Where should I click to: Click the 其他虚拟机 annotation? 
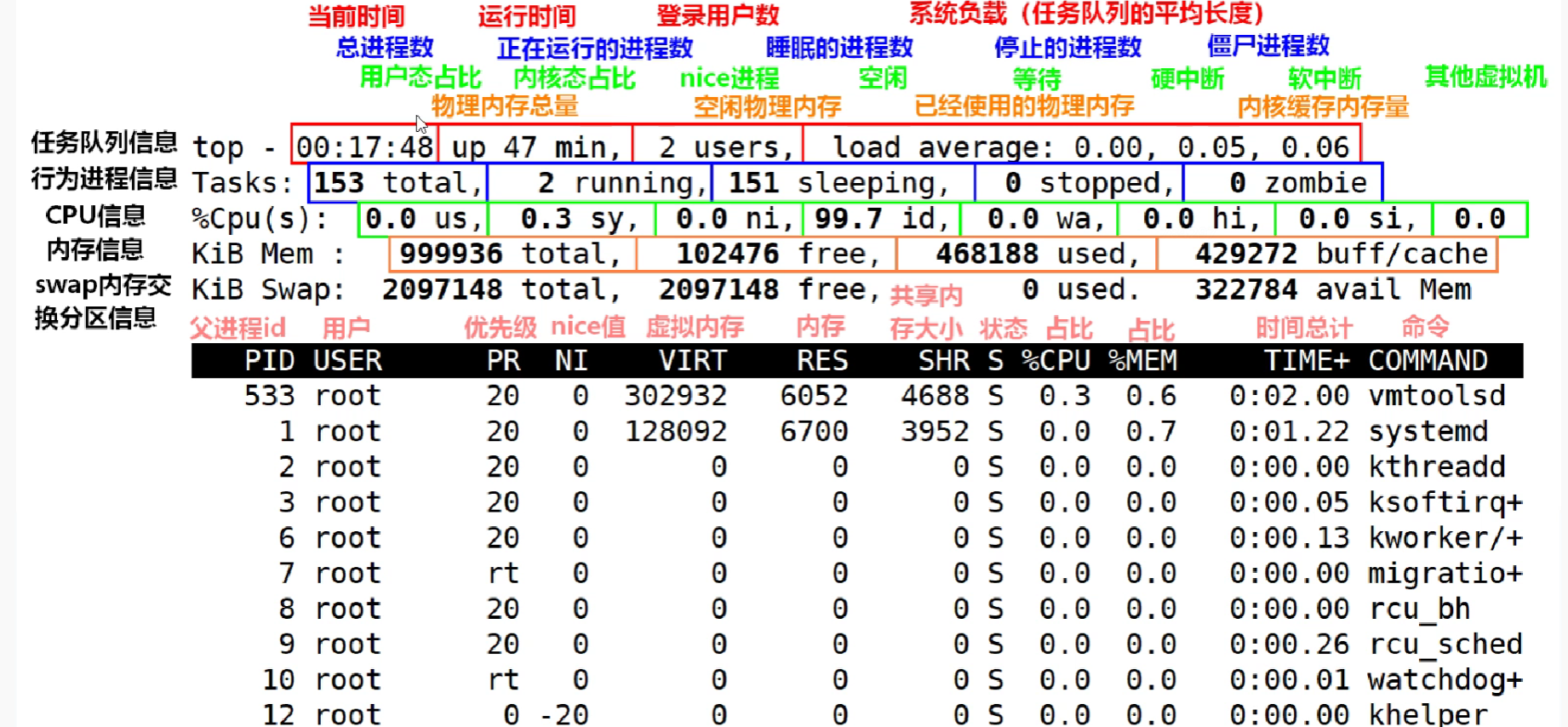(x=1485, y=77)
